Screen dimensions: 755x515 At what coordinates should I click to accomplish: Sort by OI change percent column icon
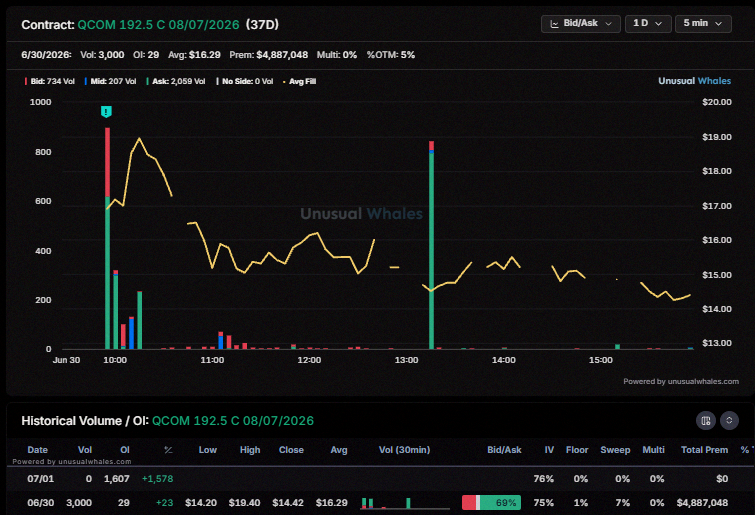168,450
